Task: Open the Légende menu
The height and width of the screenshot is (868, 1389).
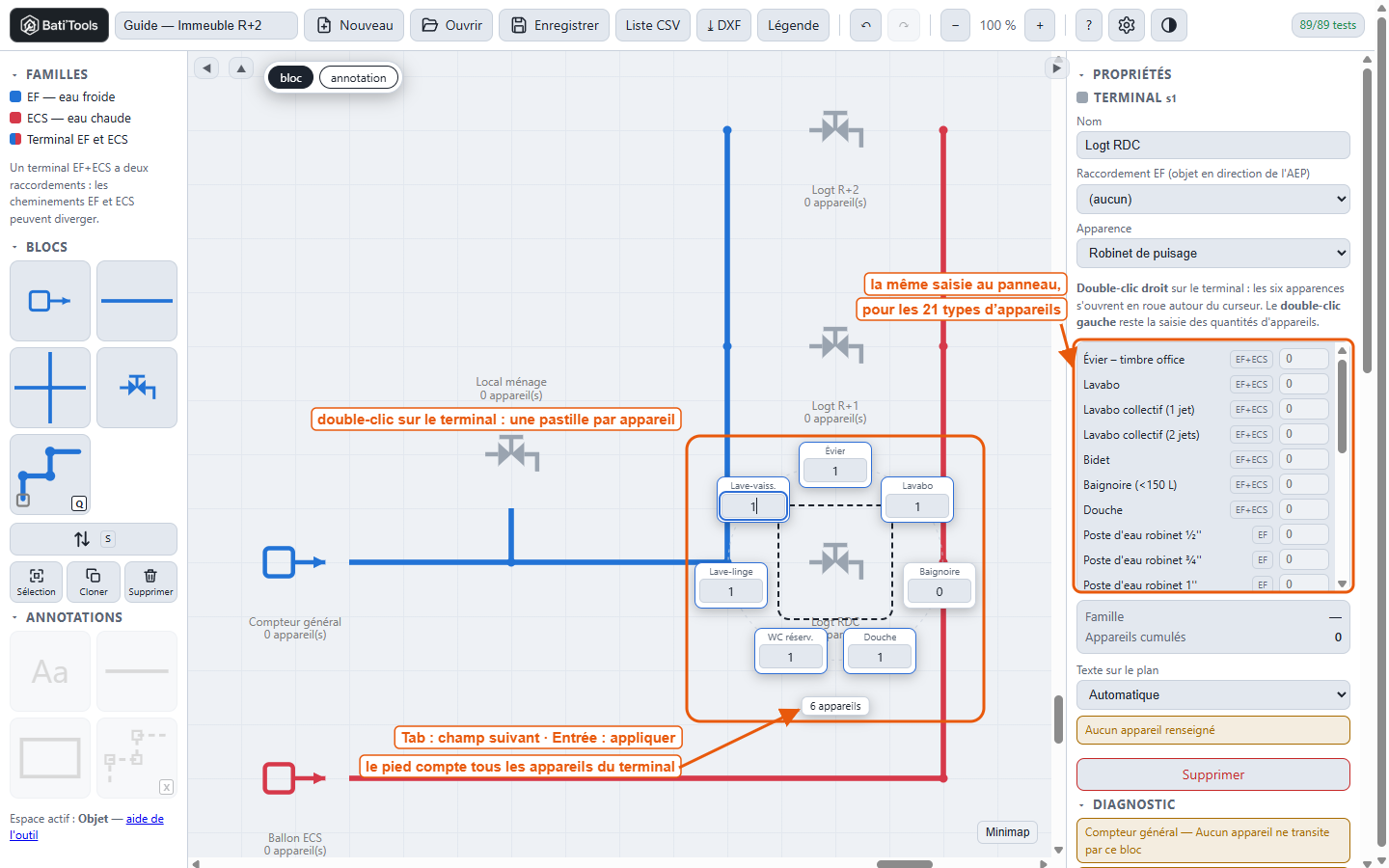Action: click(794, 25)
